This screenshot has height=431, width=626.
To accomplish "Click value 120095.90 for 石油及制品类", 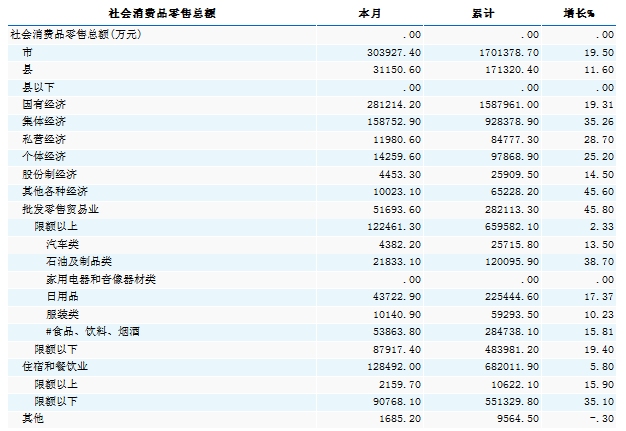I will tap(512, 262).
